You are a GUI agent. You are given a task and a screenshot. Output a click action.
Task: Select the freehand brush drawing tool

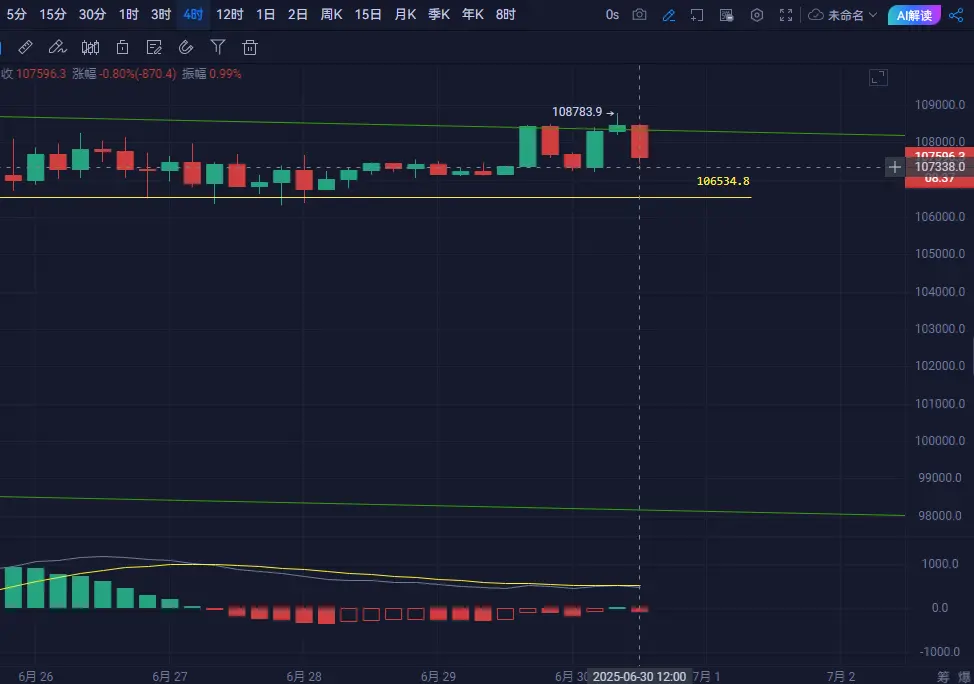point(57,47)
